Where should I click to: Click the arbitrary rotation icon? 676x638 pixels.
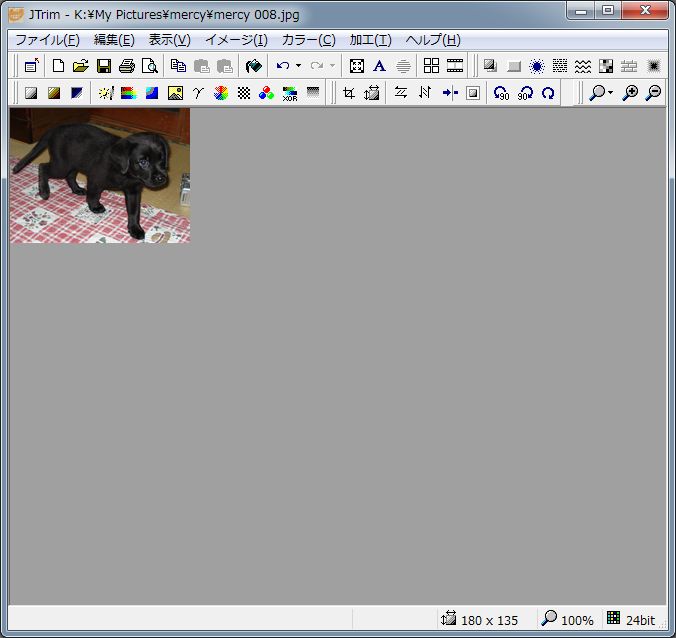coord(548,93)
